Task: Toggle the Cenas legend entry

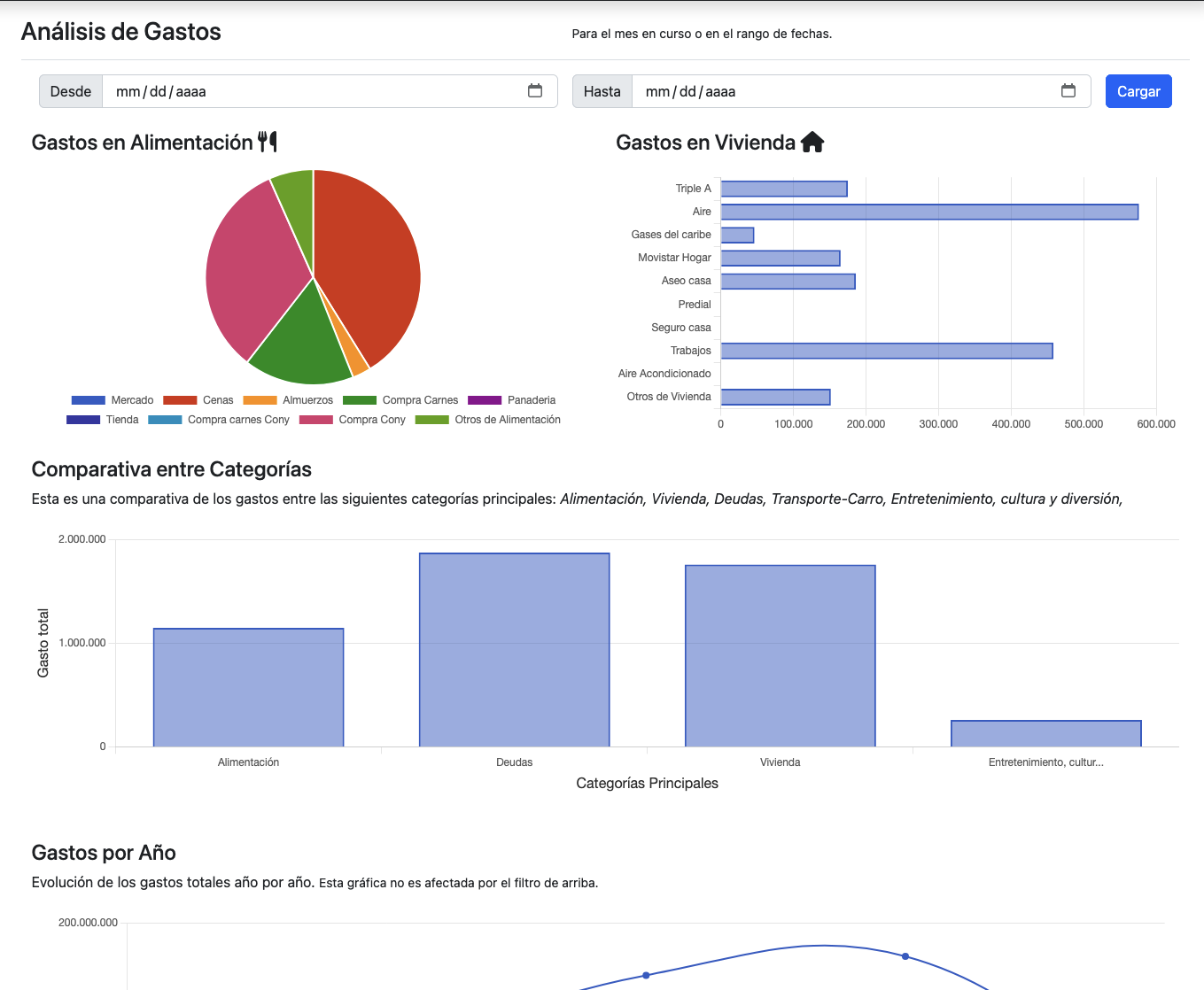Action: point(199,400)
